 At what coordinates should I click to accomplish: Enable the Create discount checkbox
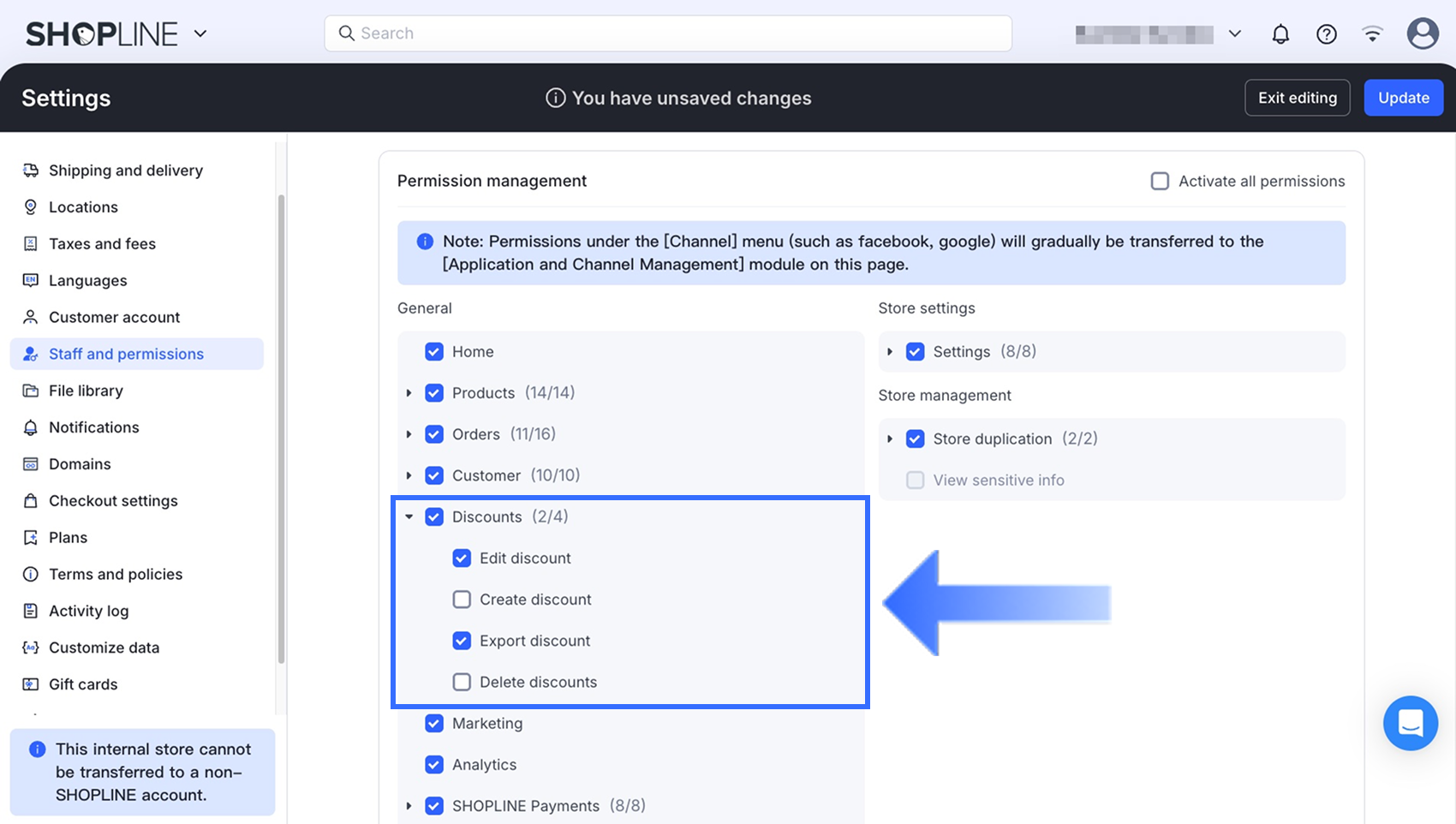(462, 600)
